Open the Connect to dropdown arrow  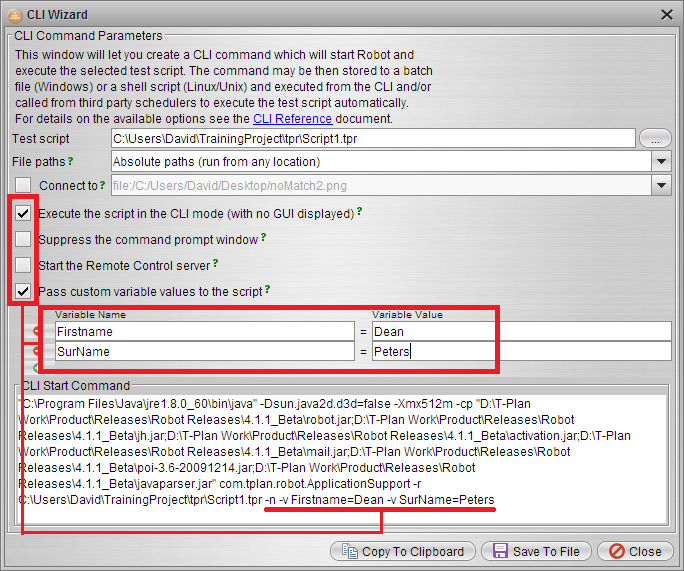(661, 185)
